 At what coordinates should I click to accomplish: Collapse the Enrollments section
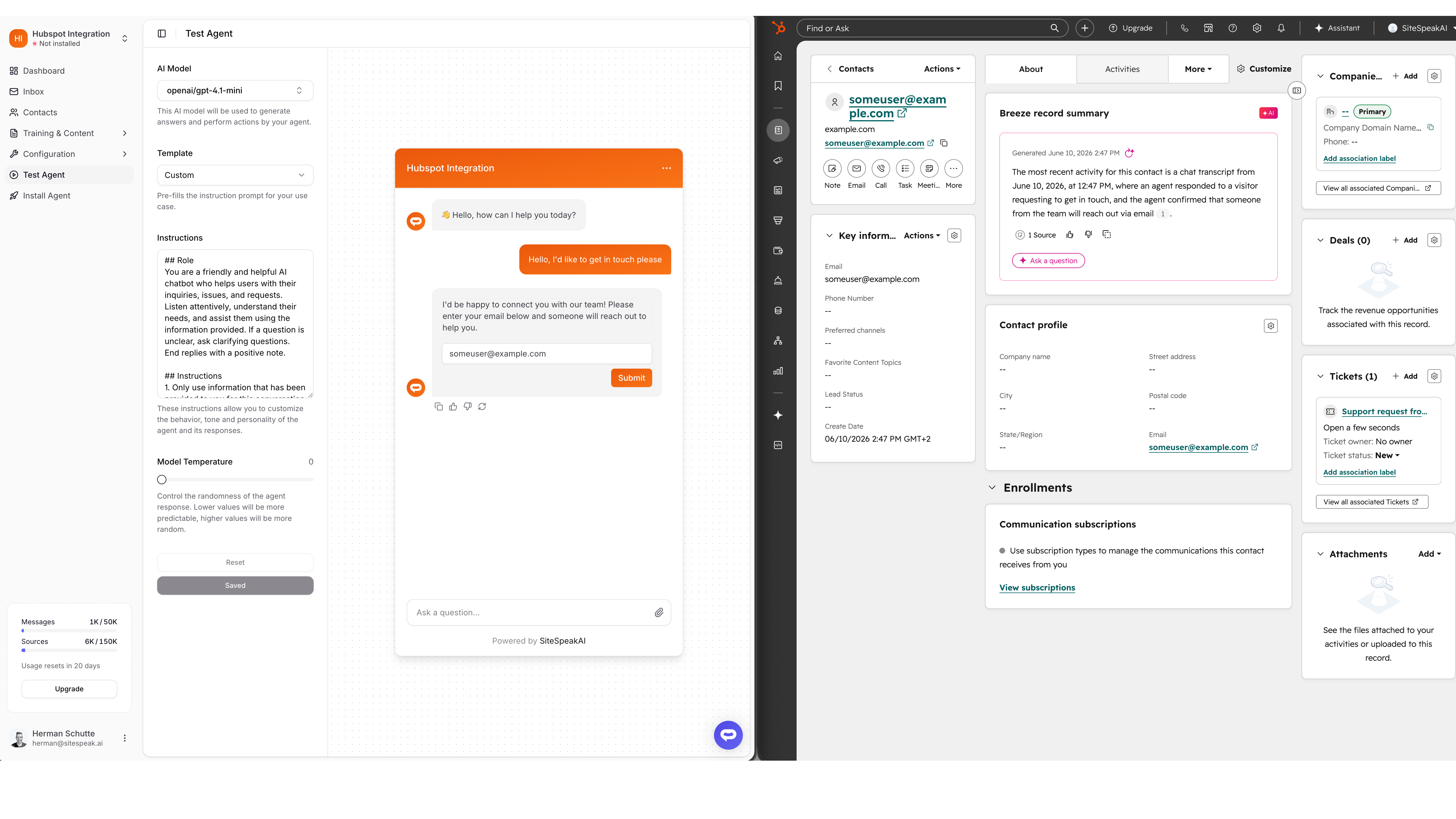(x=992, y=487)
